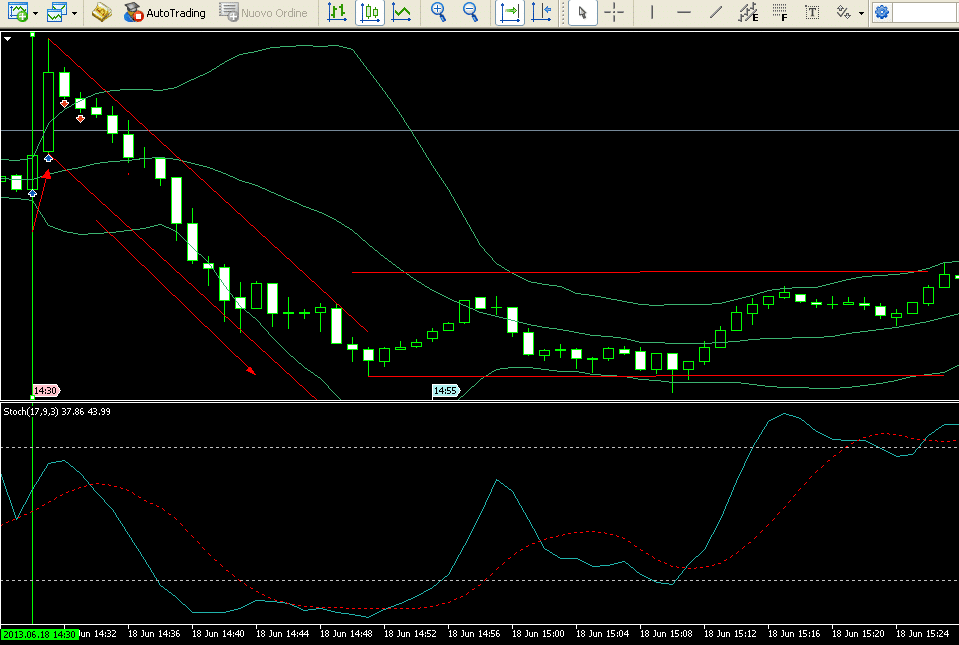Select the horizontal line drawing tool
Screen dimensions: 959x645
[684, 12]
